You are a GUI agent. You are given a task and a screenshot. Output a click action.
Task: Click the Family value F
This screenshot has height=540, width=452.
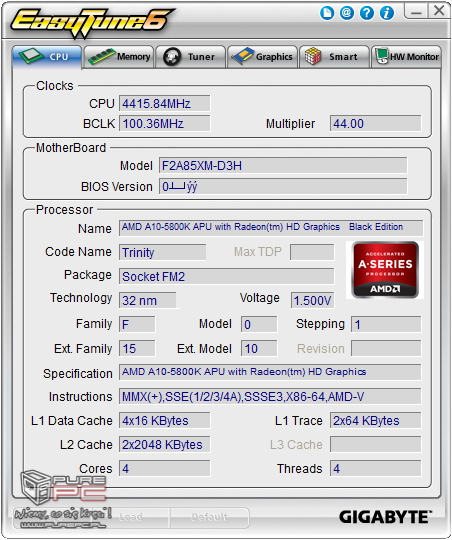point(137,324)
